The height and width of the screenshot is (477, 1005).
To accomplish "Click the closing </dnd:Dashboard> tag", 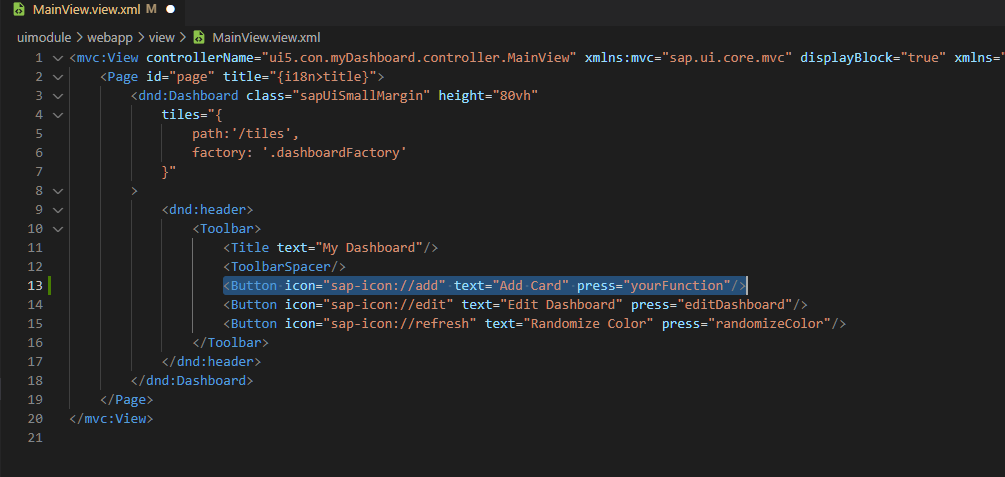I will [192, 380].
